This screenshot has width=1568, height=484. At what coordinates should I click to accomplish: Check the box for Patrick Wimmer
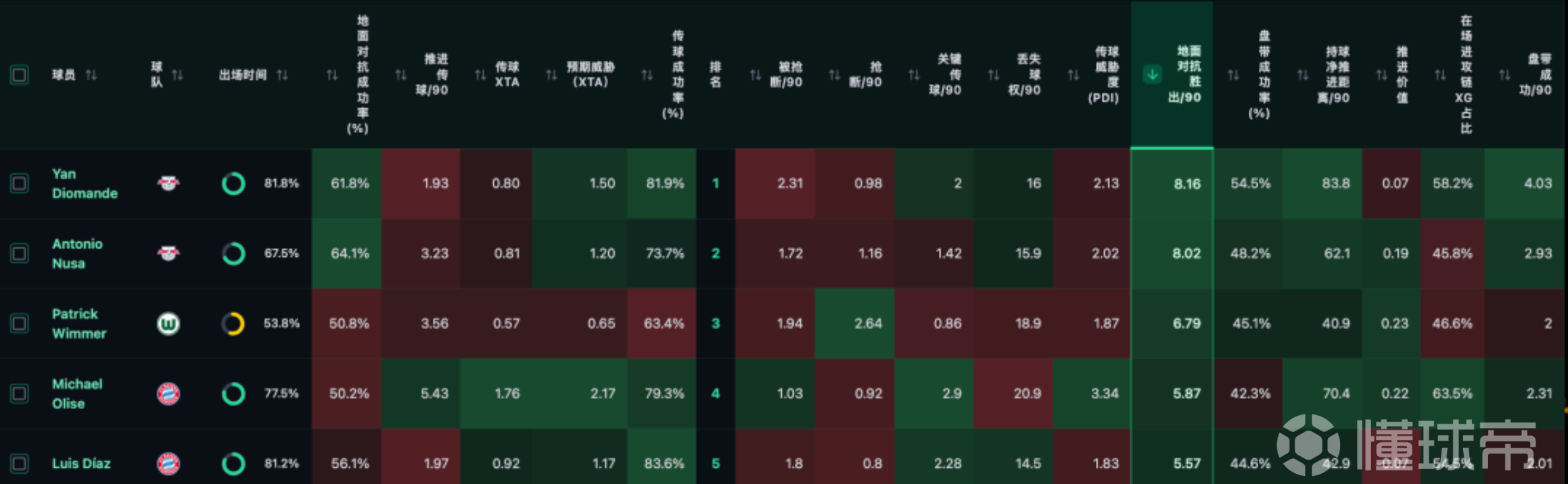pyautogui.click(x=19, y=324)
